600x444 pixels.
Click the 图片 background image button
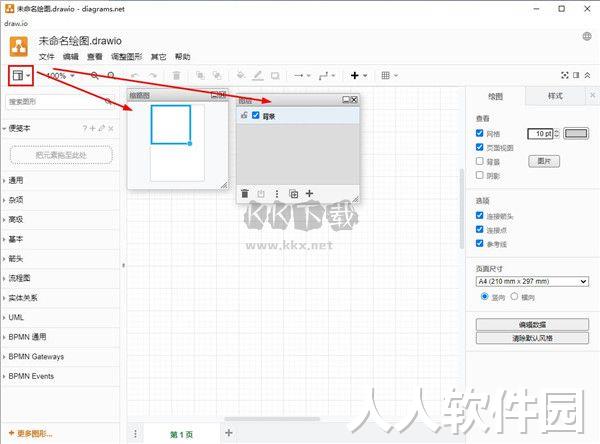coord(544,161)
